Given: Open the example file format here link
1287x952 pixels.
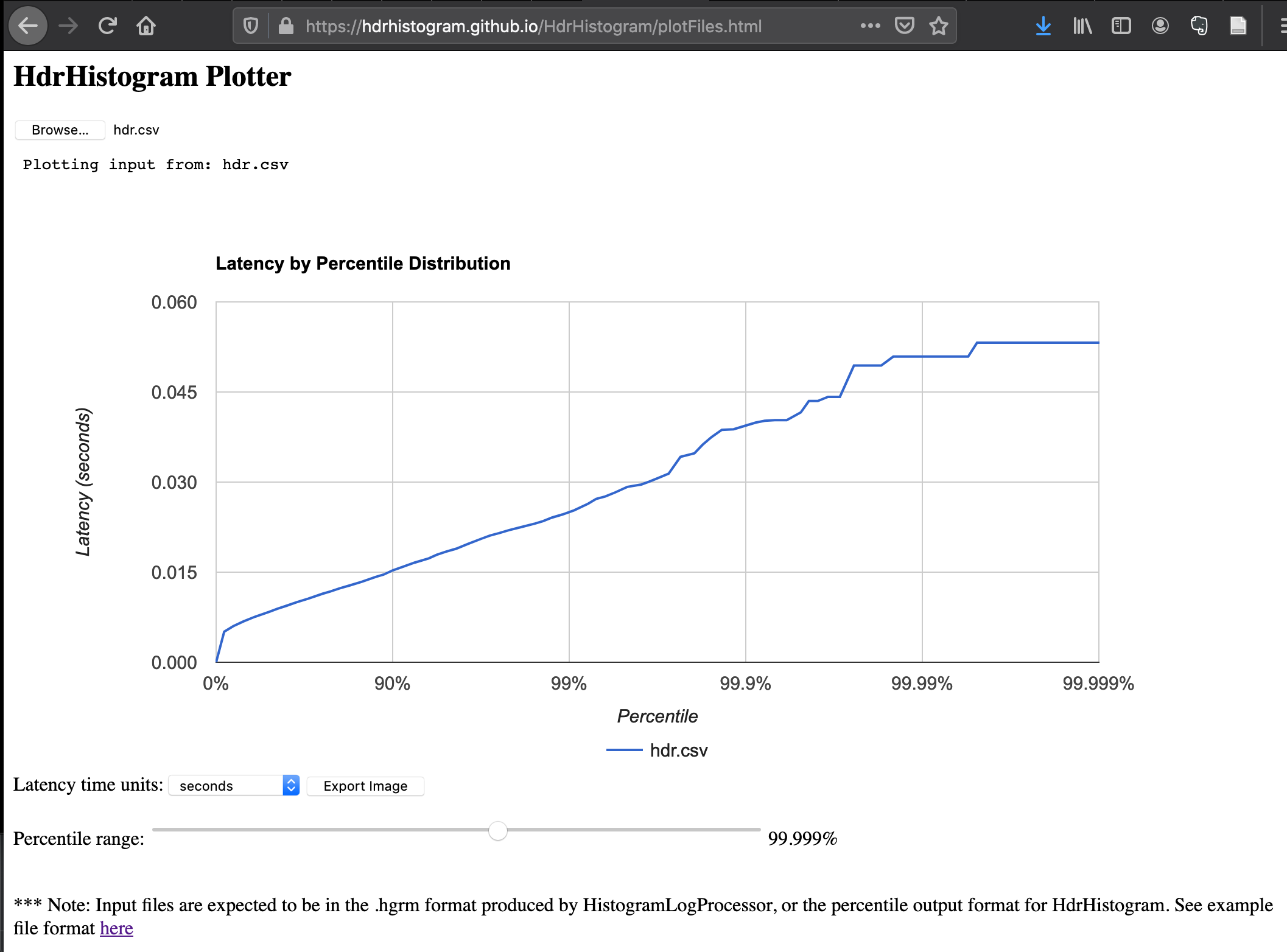Looking at the screenshot, I should tap(116, 928).
